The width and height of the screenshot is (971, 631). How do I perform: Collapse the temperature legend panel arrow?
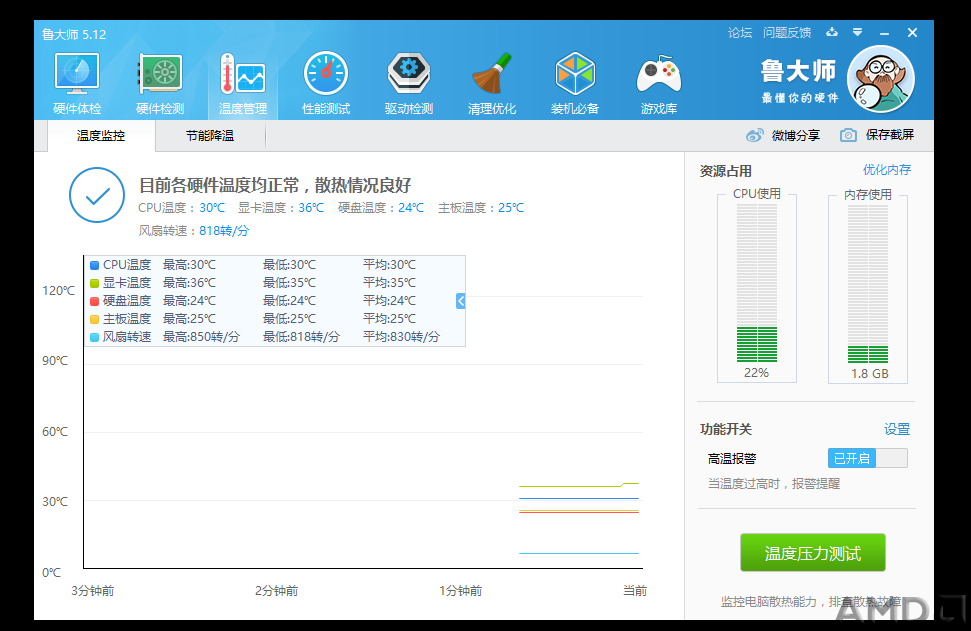click(460, 301)
